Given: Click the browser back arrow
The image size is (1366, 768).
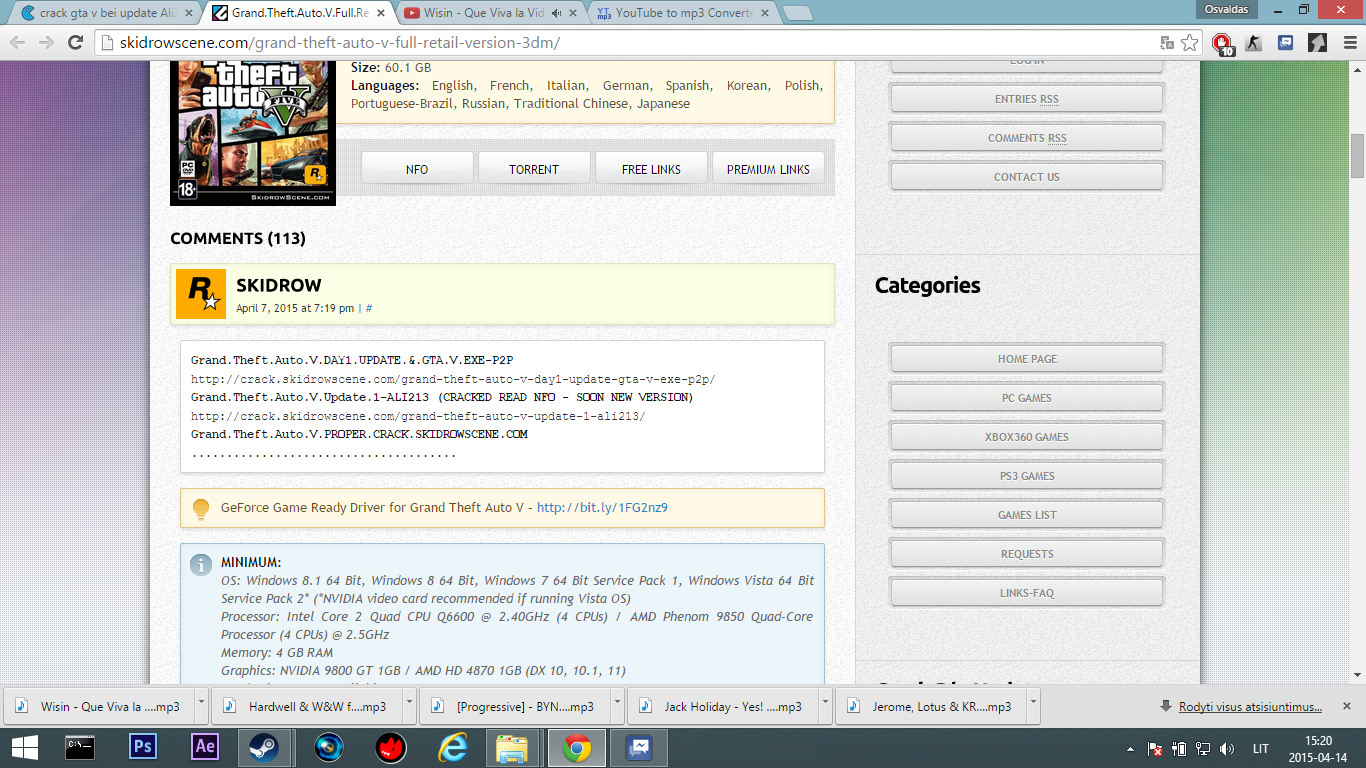Looking at the screenshot, I should tap(18, 42).
